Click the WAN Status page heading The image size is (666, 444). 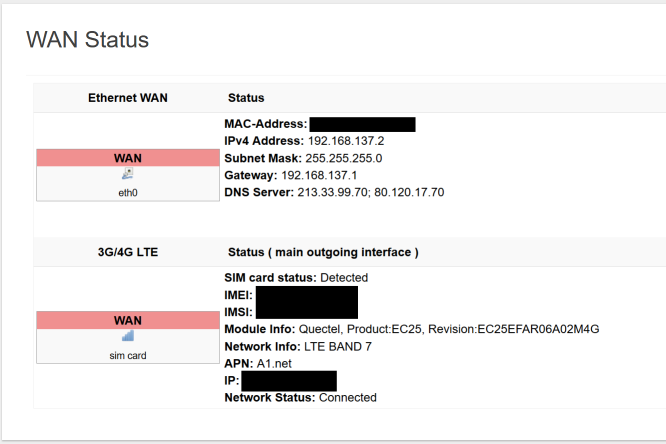click(87, 40)
